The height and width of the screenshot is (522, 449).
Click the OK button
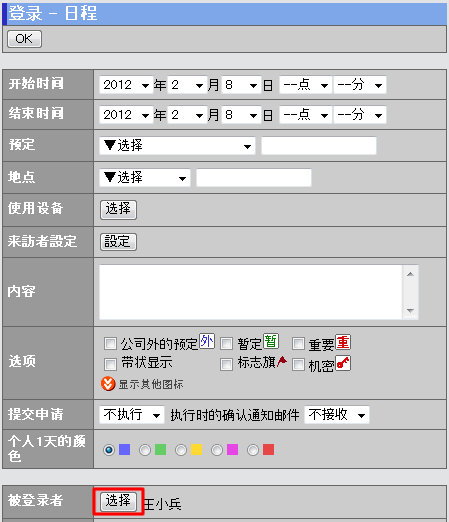24,39
